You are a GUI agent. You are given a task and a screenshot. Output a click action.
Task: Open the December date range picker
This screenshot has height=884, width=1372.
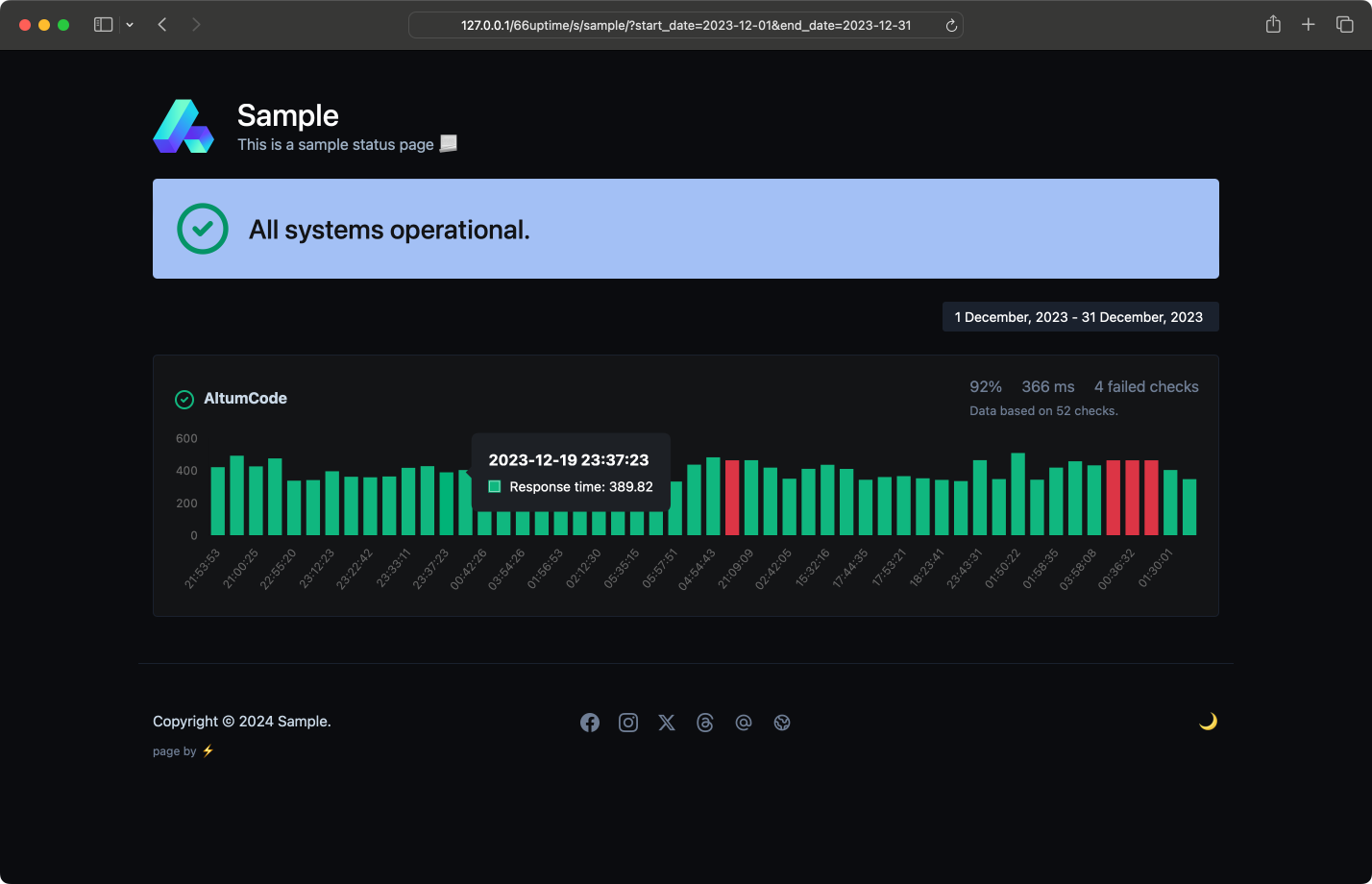click(1080, 316)
